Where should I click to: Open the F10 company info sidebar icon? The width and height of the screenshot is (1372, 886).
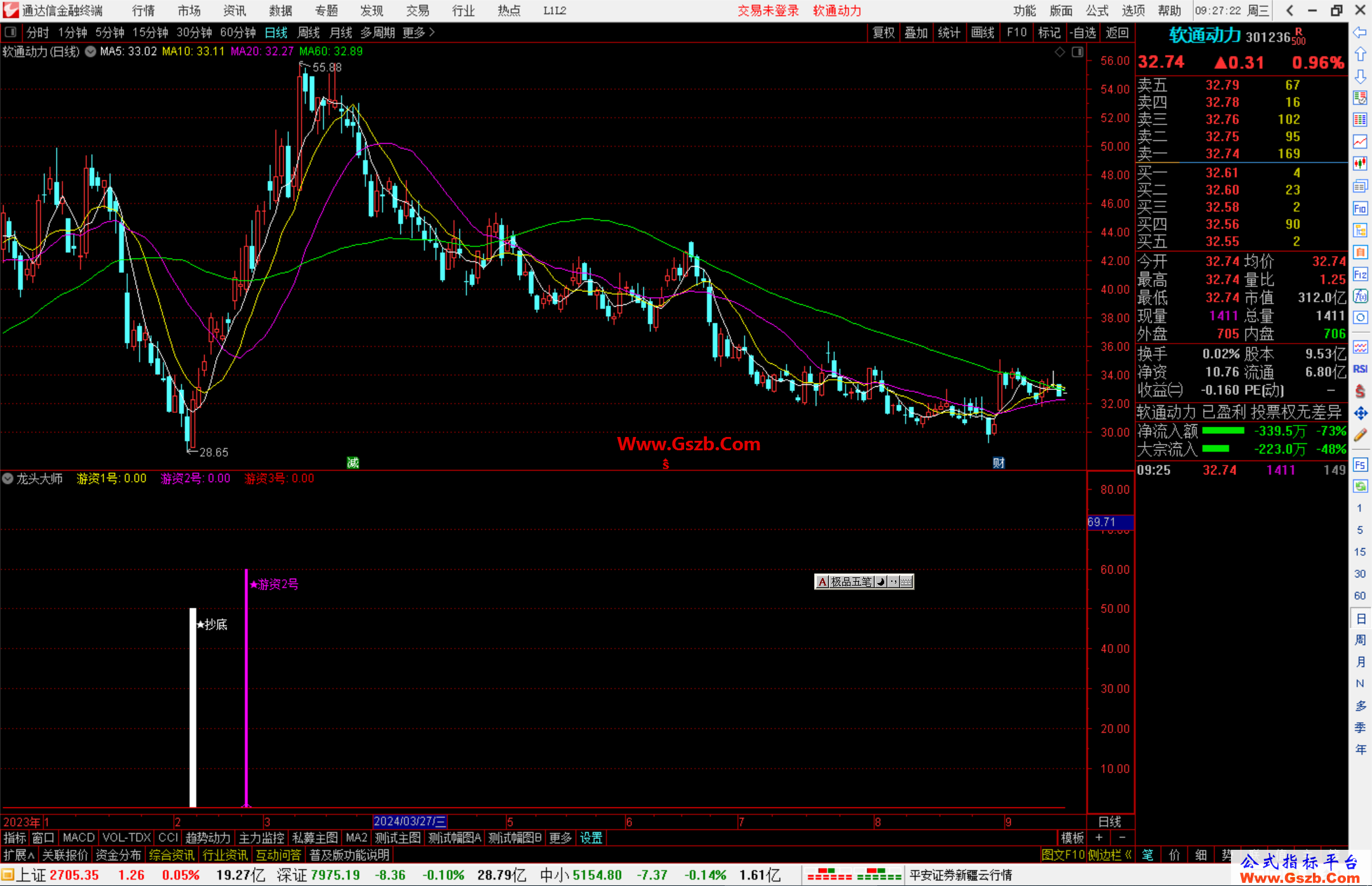pos(1360,208)
